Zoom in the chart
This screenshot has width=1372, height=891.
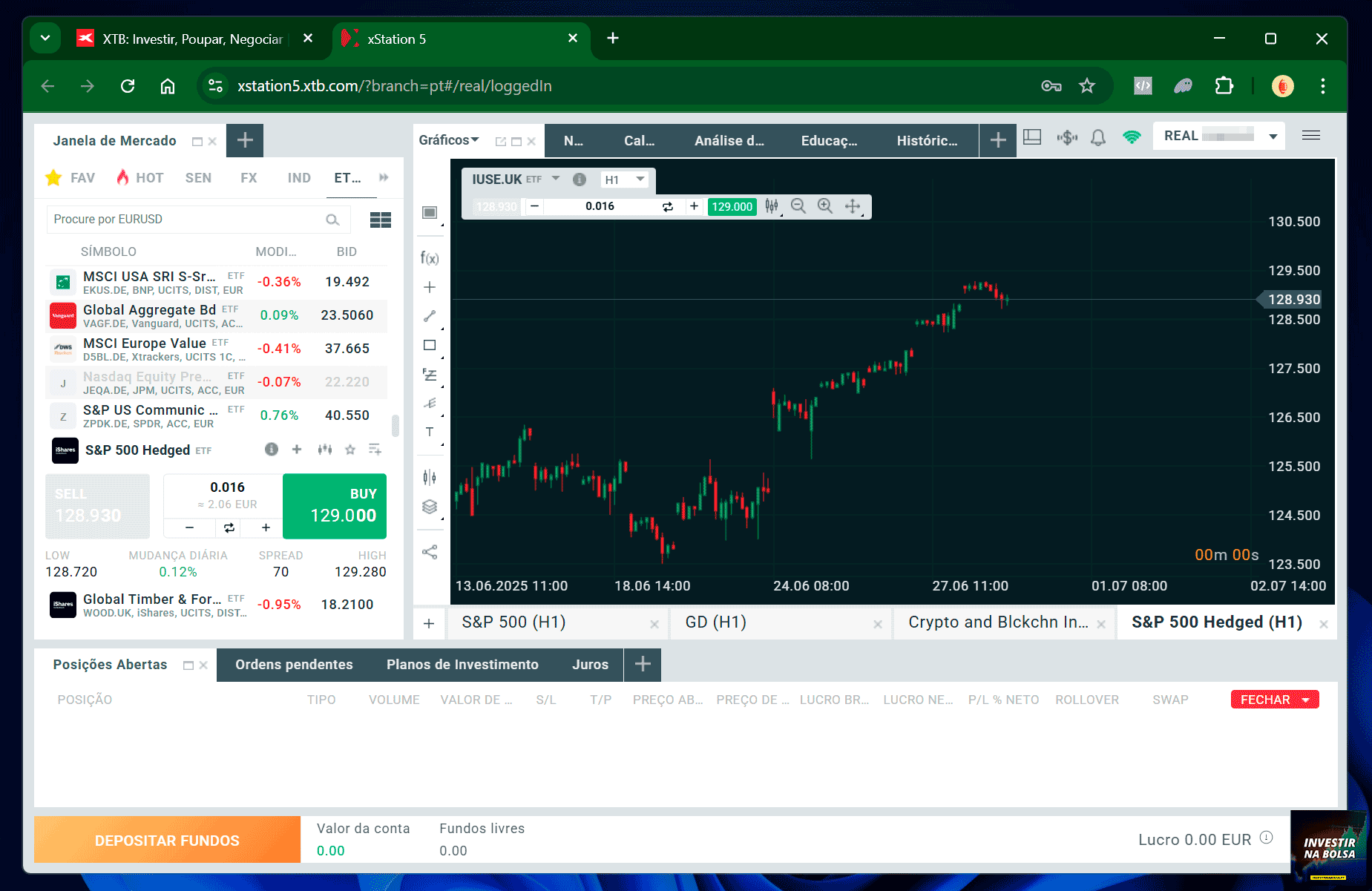[x=825, y=206]
